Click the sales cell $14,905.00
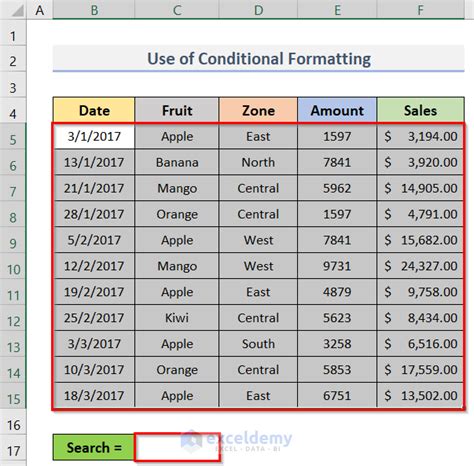Viewport: 474px width, 466px height. (x=420, y=188)
